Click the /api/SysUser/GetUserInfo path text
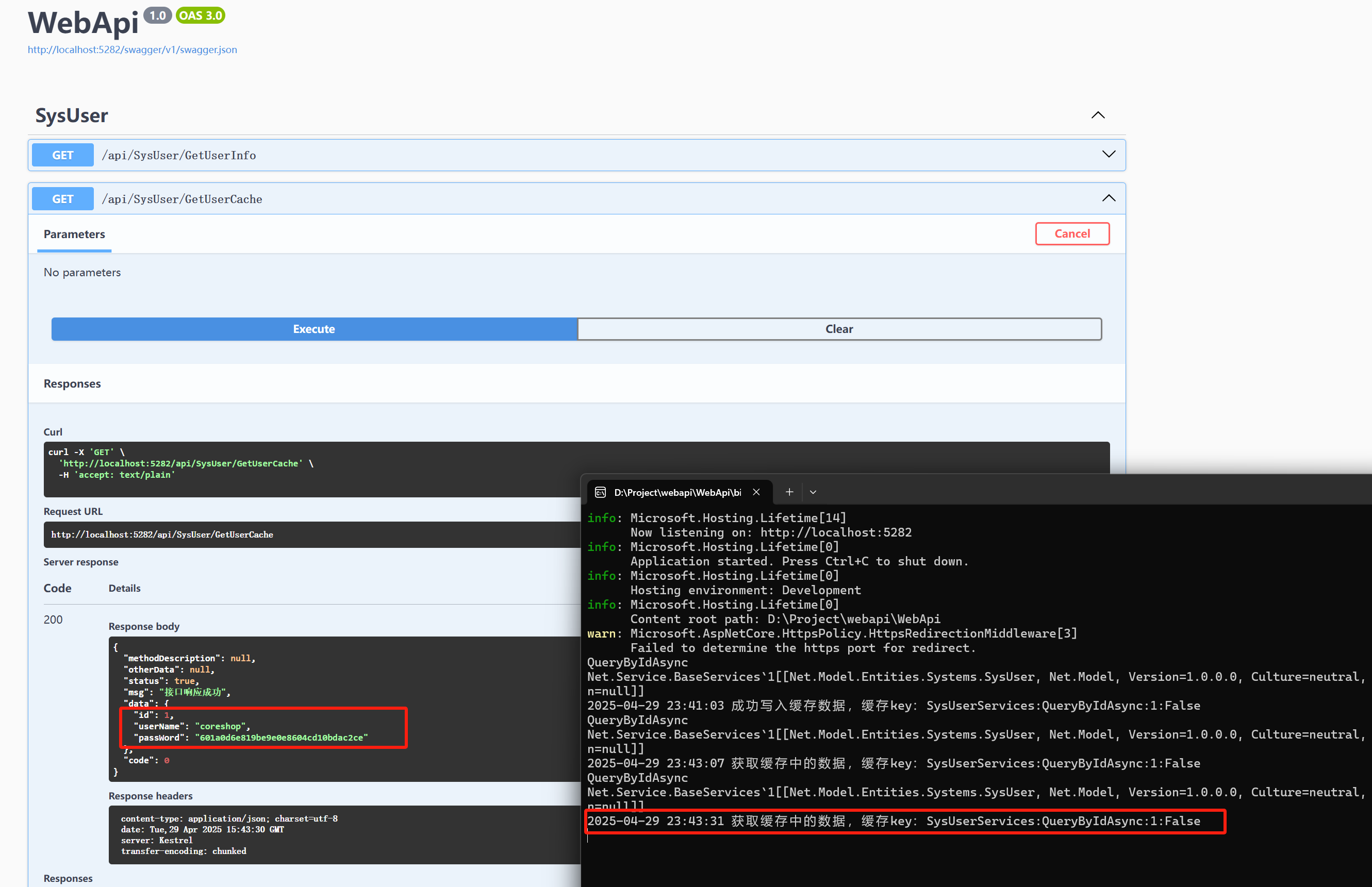 coord(178,155)
